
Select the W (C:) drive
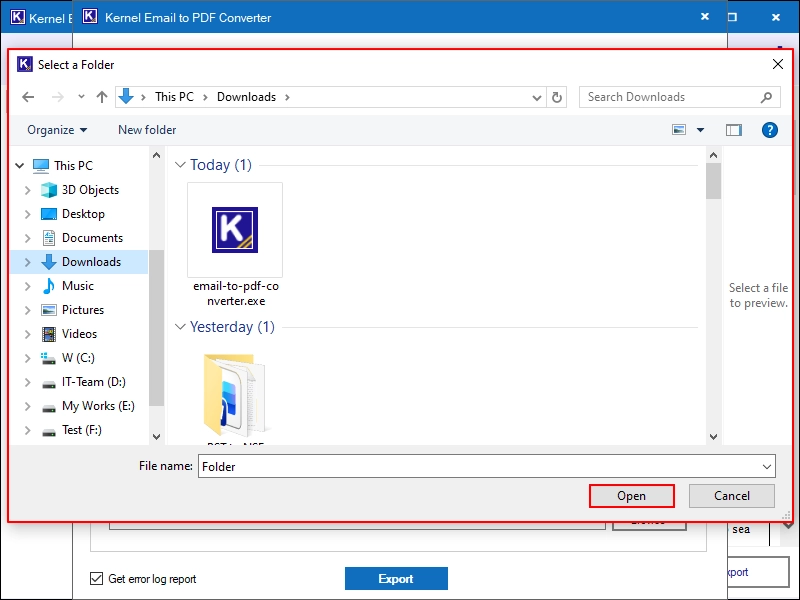(x=78, y=358)
